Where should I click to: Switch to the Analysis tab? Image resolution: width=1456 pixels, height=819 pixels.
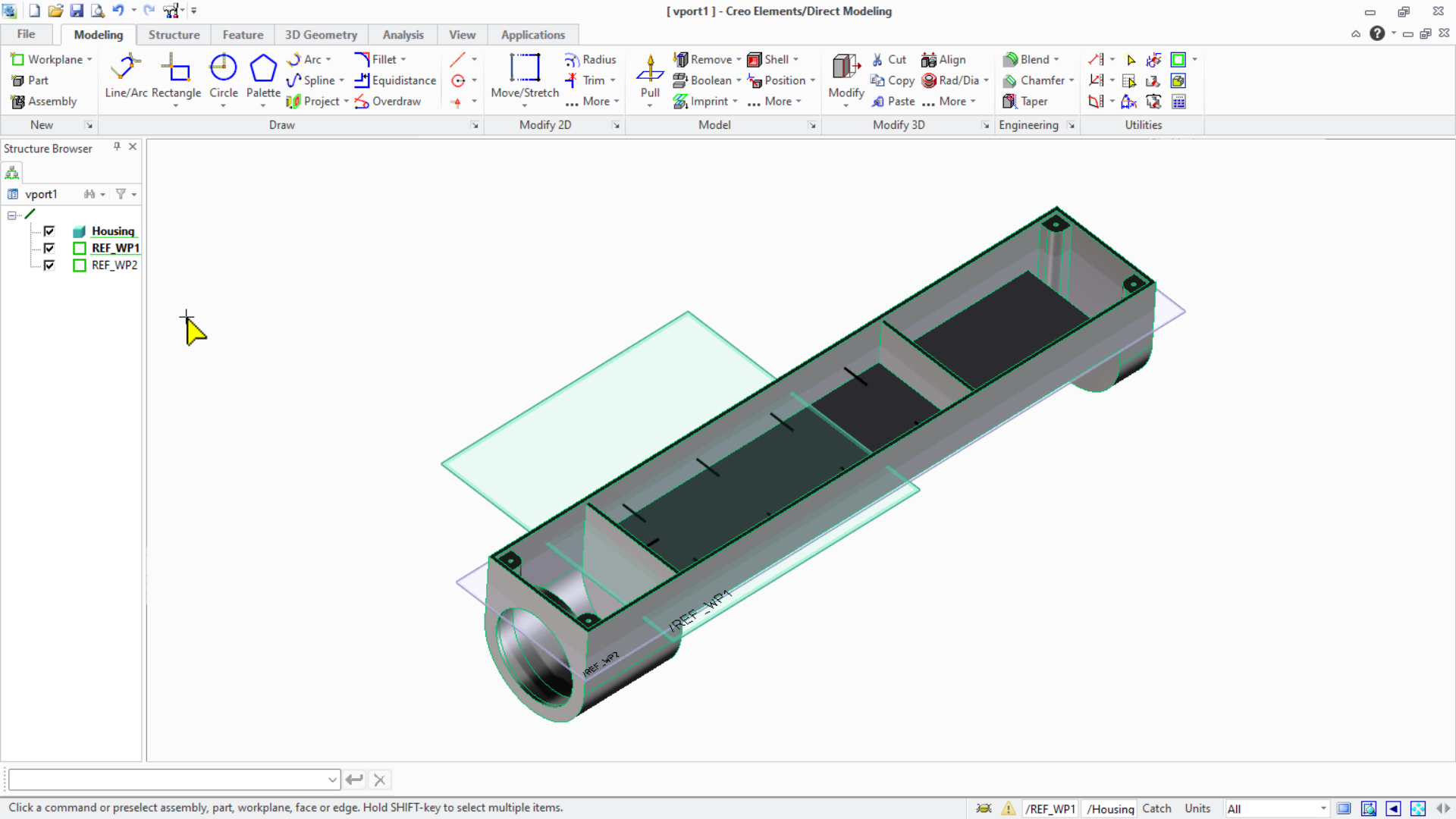403,35
